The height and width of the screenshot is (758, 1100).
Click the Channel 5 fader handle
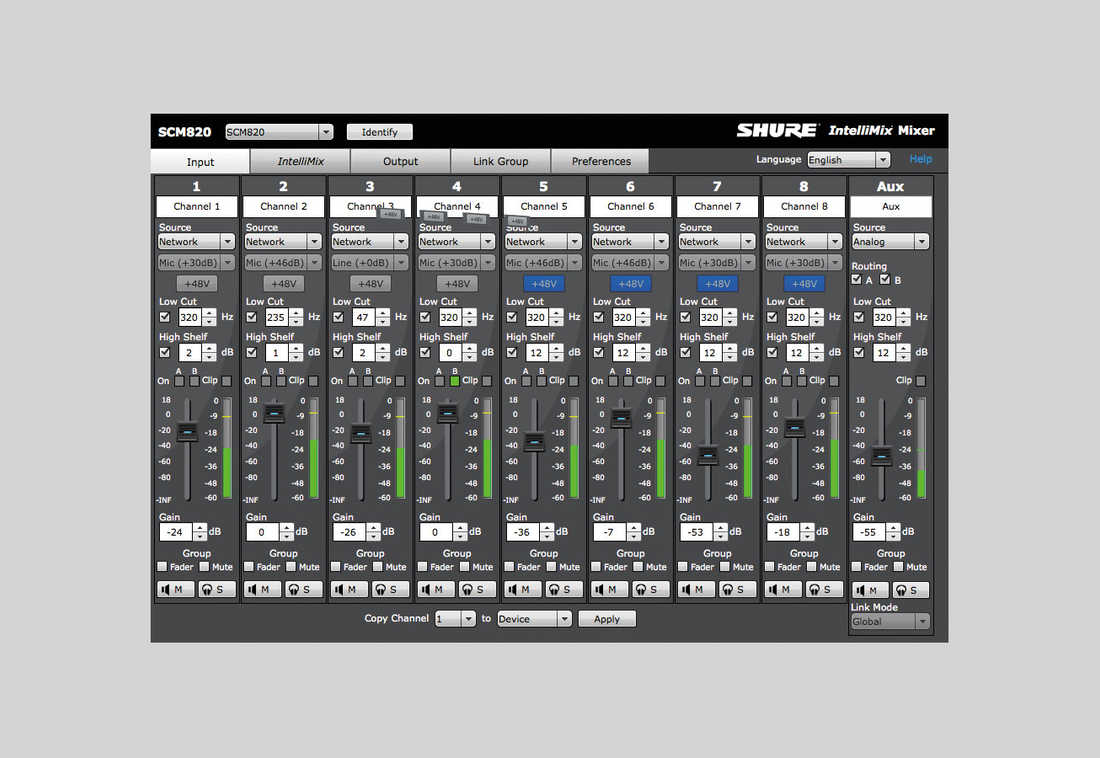[x=535, y=441]
